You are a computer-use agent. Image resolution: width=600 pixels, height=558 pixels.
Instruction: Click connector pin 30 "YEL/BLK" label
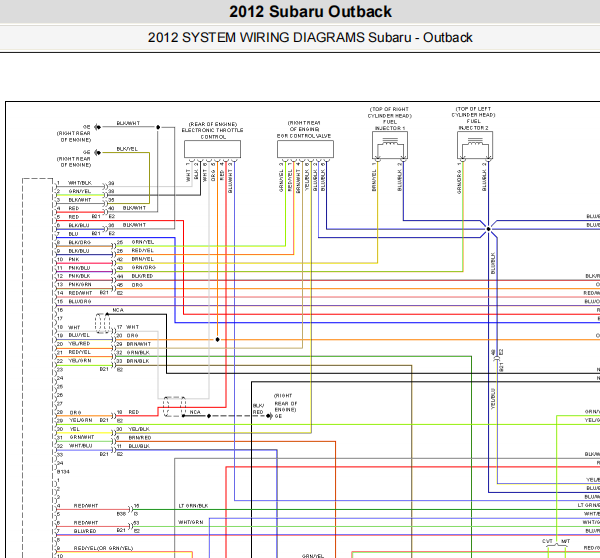139,429
